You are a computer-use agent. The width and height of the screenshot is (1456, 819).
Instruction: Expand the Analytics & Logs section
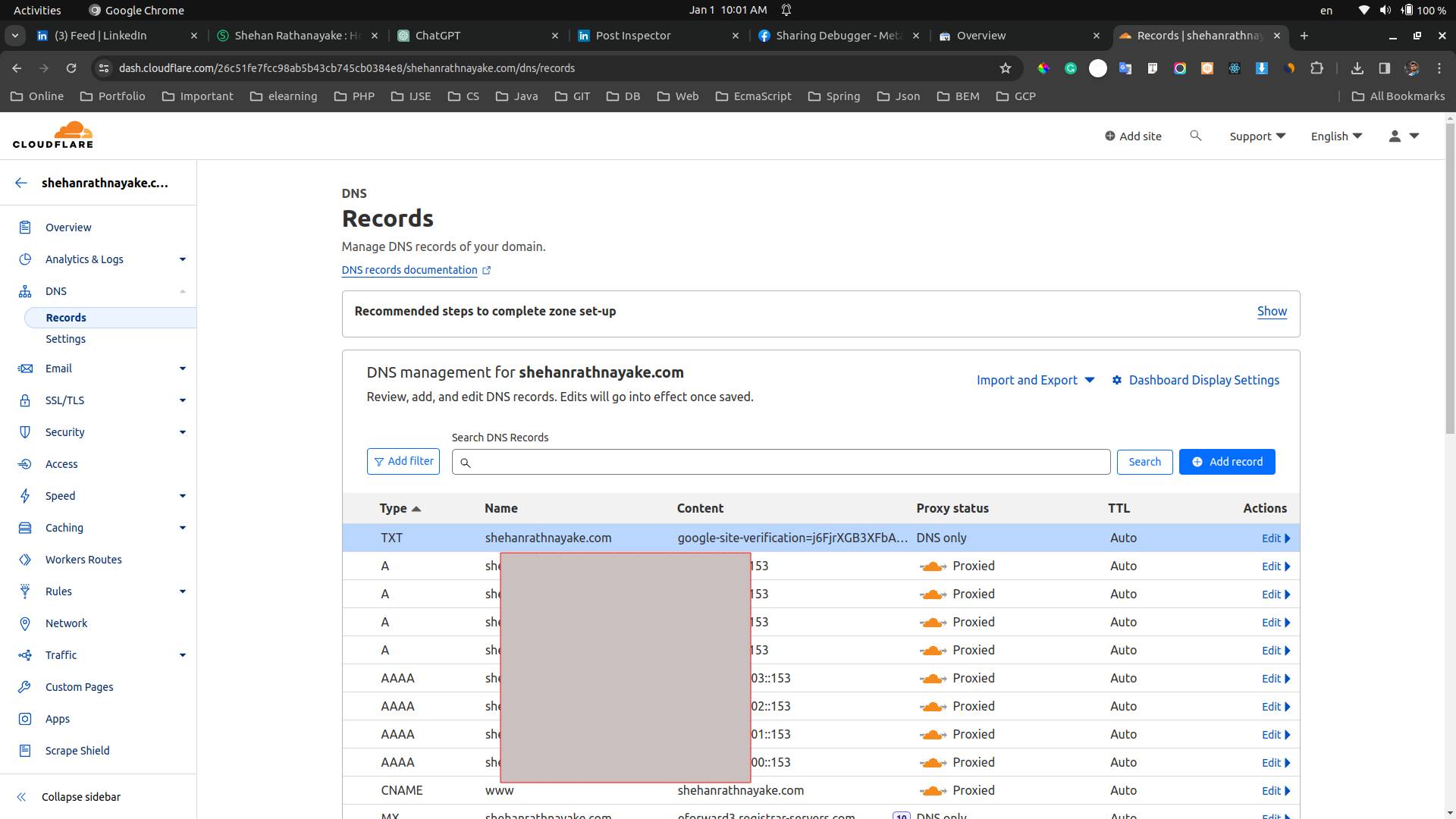tap(182, 259)
